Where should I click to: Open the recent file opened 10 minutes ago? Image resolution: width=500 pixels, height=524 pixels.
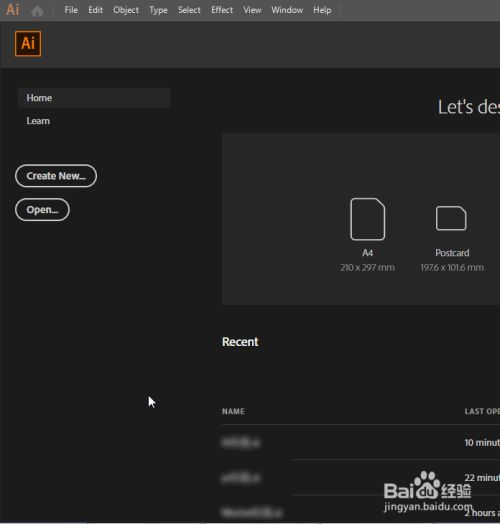pos(361,442)
